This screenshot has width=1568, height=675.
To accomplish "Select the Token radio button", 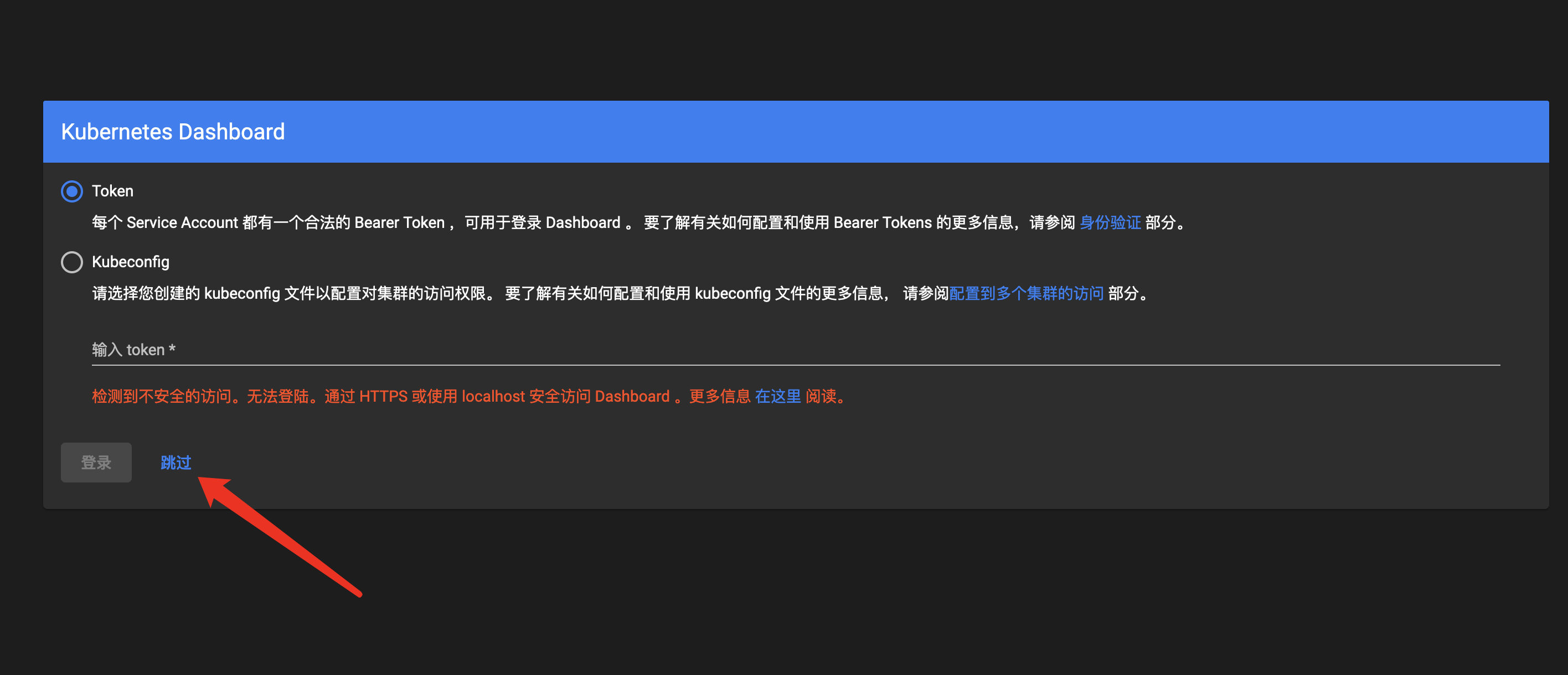I will [72, 191].
